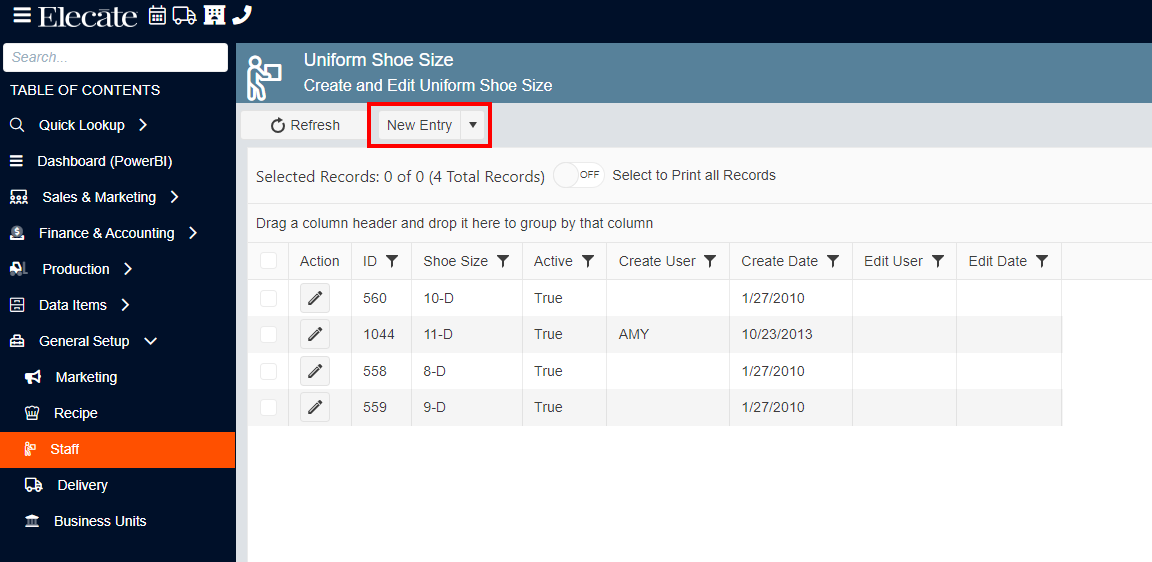Open the Shoe Size column filter icon
Viewport: 1152px width, 562px height.
503,261
